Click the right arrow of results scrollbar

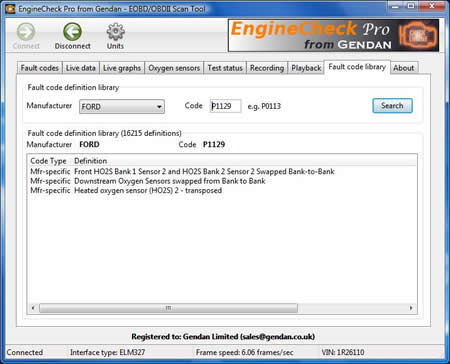point(411,308)
